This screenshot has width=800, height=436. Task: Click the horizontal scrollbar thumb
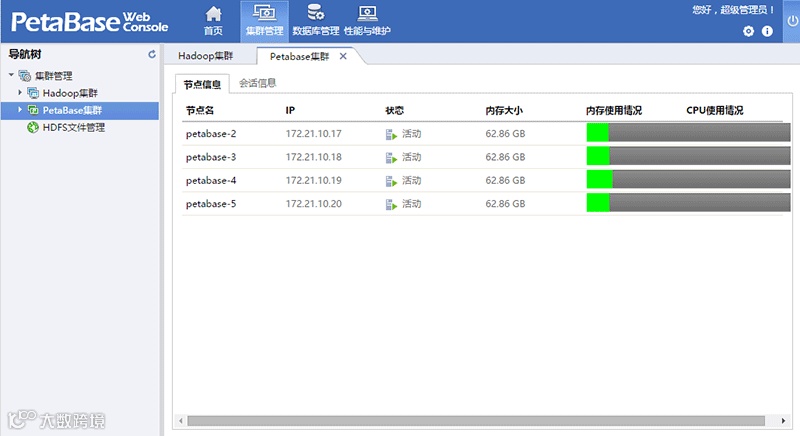tap(476, 421)
